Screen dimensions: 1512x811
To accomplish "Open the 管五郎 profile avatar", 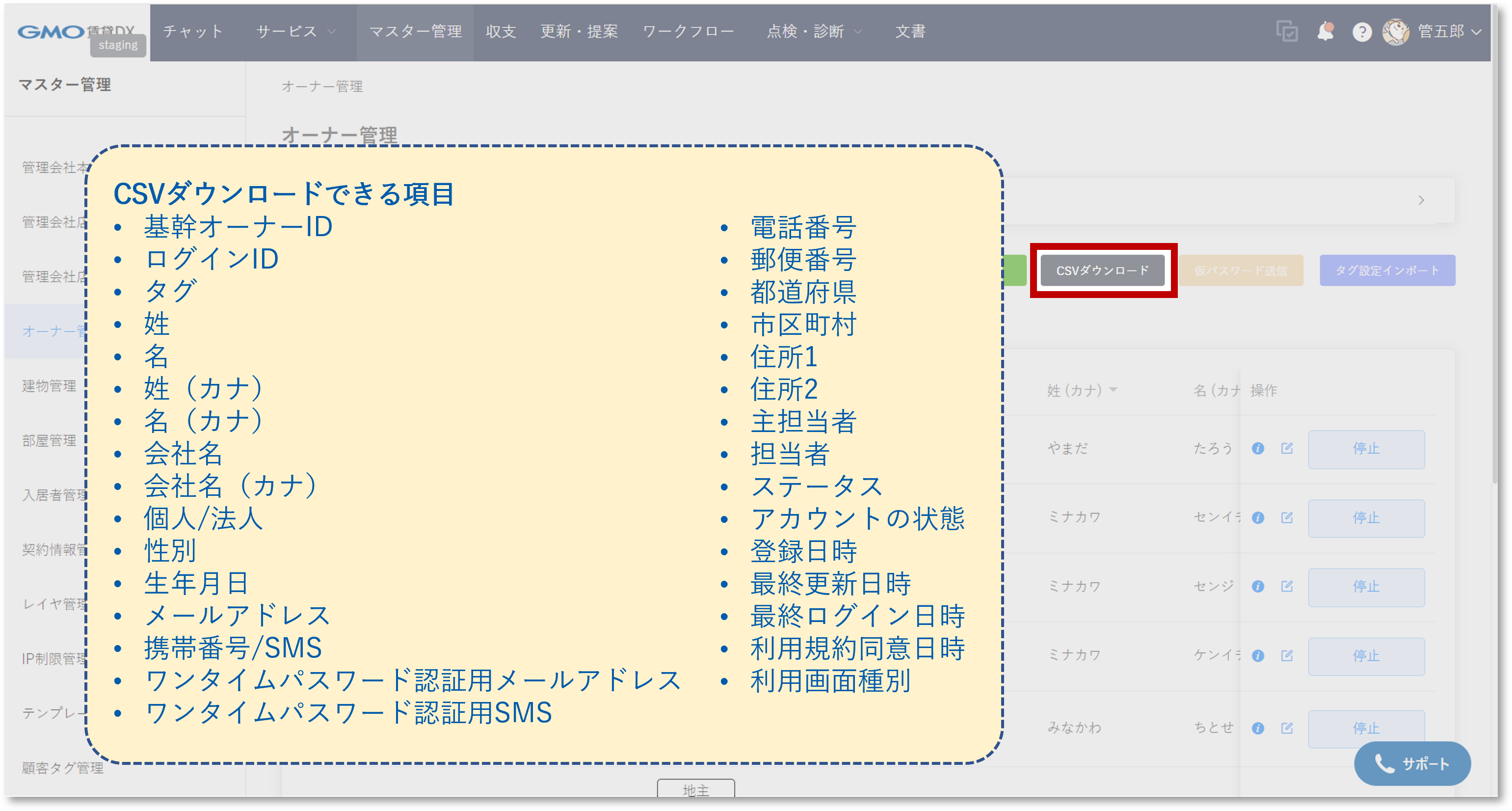I will tap(1396, 32).
